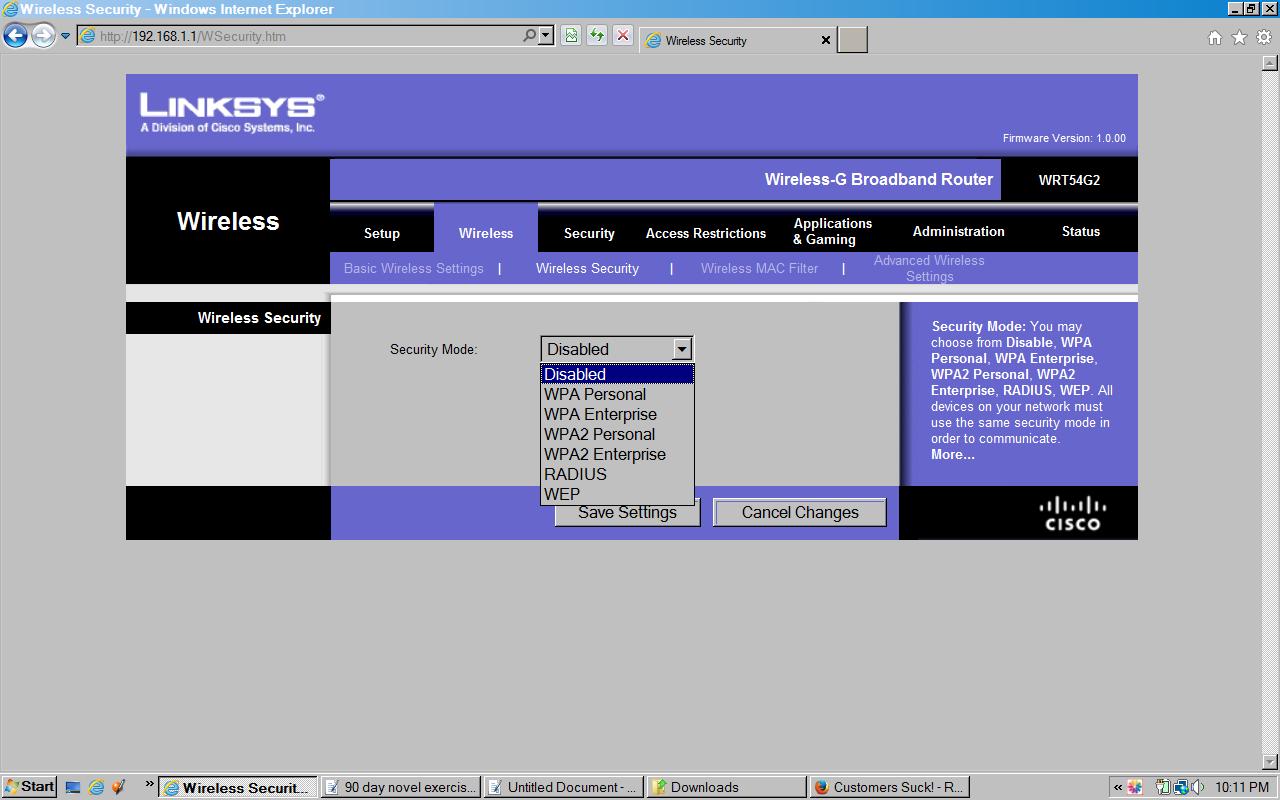Click the Compatibility View icon in address bar
Image resolution: width=1280 pixels, height=800 pixels.
tap(571, 36)
